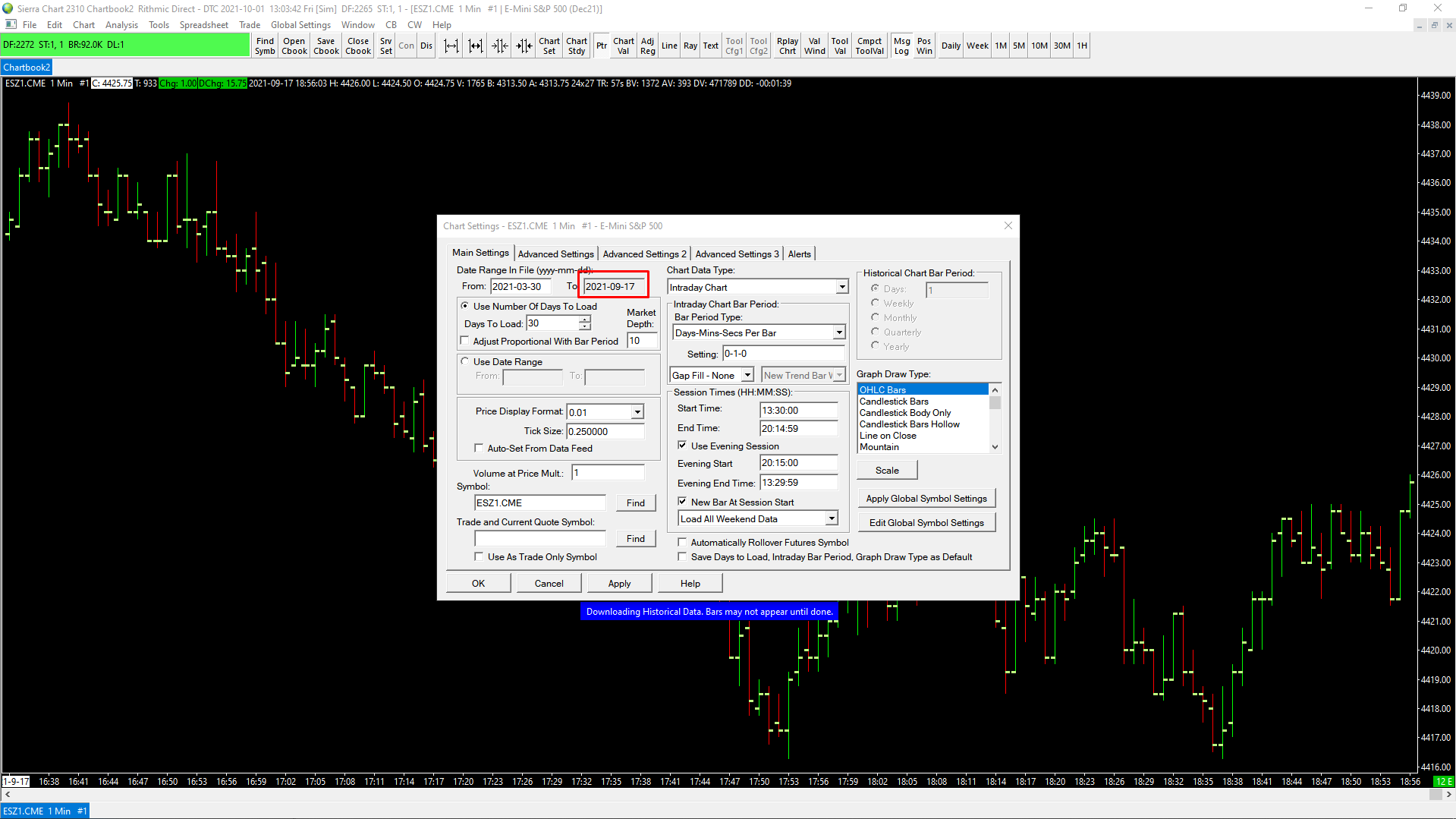Click Rplay Chrt replay chart button
The width and height of the screenshot is (1456, 819).
788,46
